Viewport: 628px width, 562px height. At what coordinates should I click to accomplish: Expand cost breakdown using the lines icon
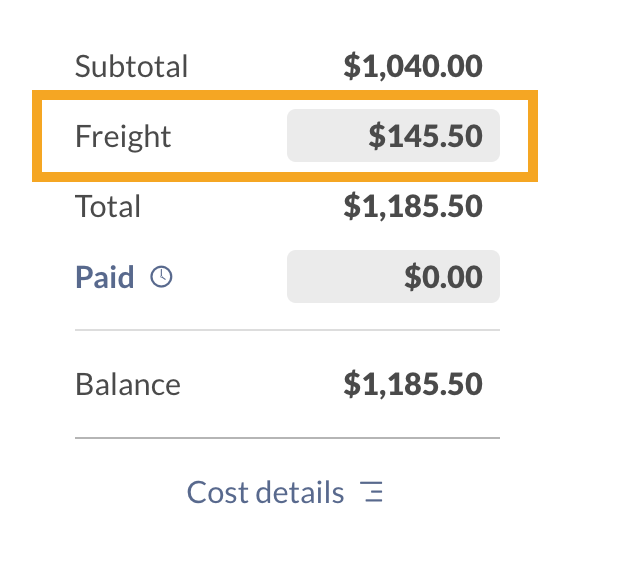pyautogui.click(x=373, y=492)
